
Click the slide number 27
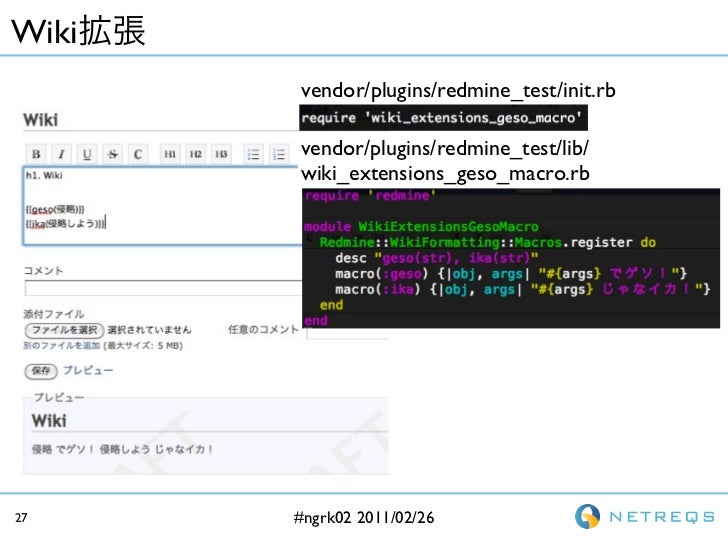coord(21,518)
